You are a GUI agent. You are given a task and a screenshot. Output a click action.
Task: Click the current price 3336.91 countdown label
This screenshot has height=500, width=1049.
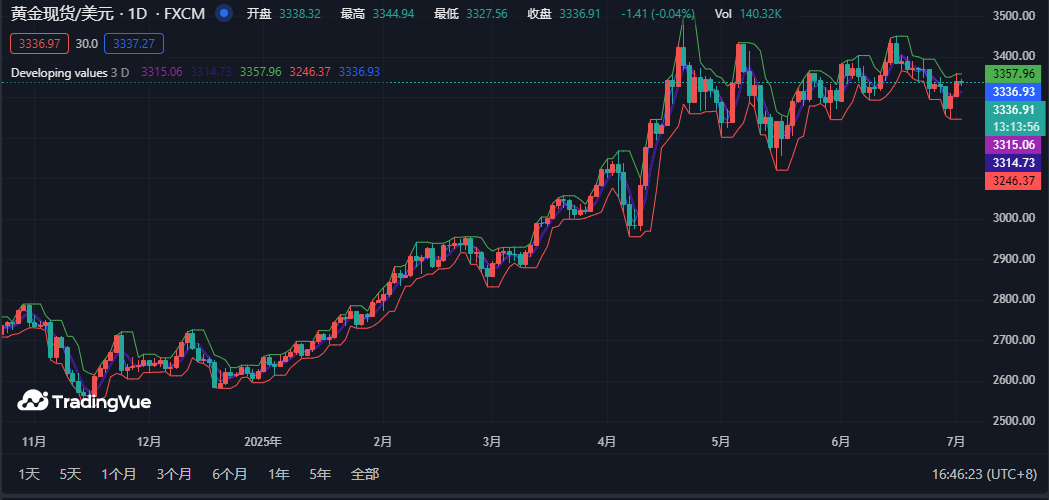1013,118
